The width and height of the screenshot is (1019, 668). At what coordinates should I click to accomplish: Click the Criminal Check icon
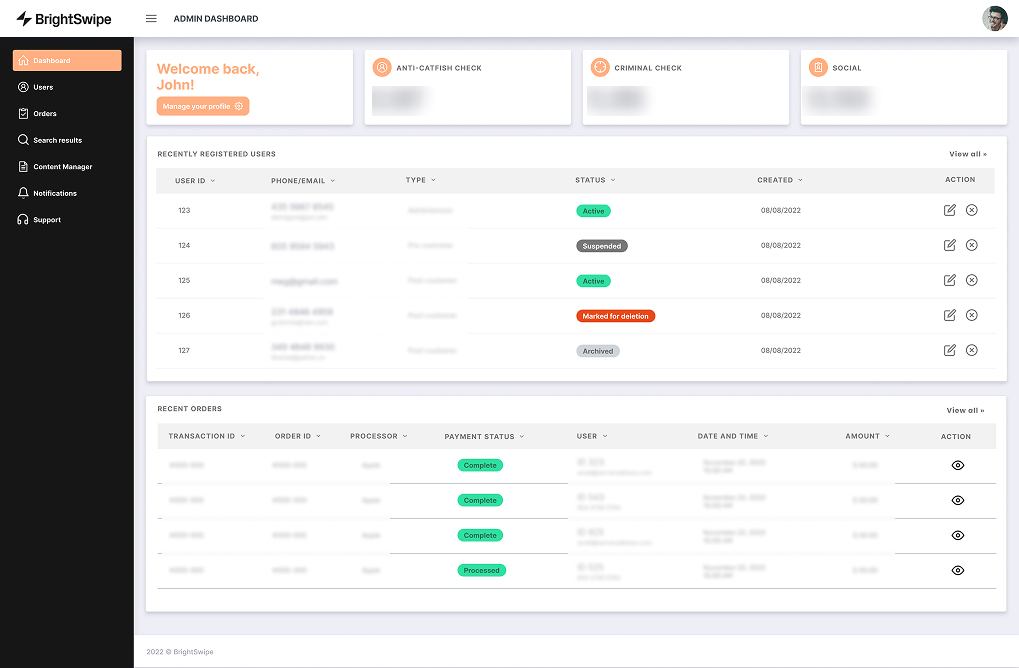click(600, 68)
